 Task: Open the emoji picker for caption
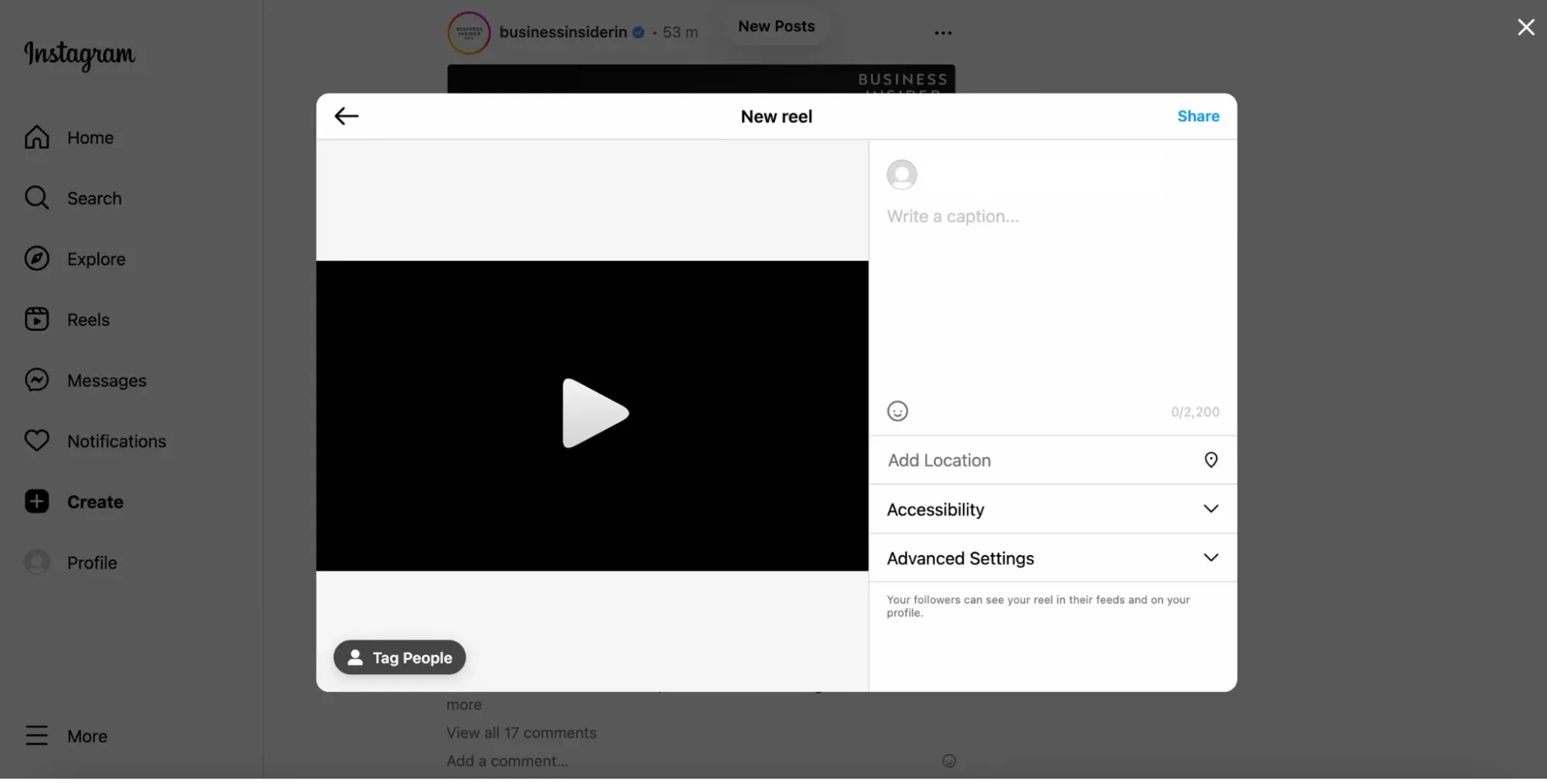tap(897, 411)
